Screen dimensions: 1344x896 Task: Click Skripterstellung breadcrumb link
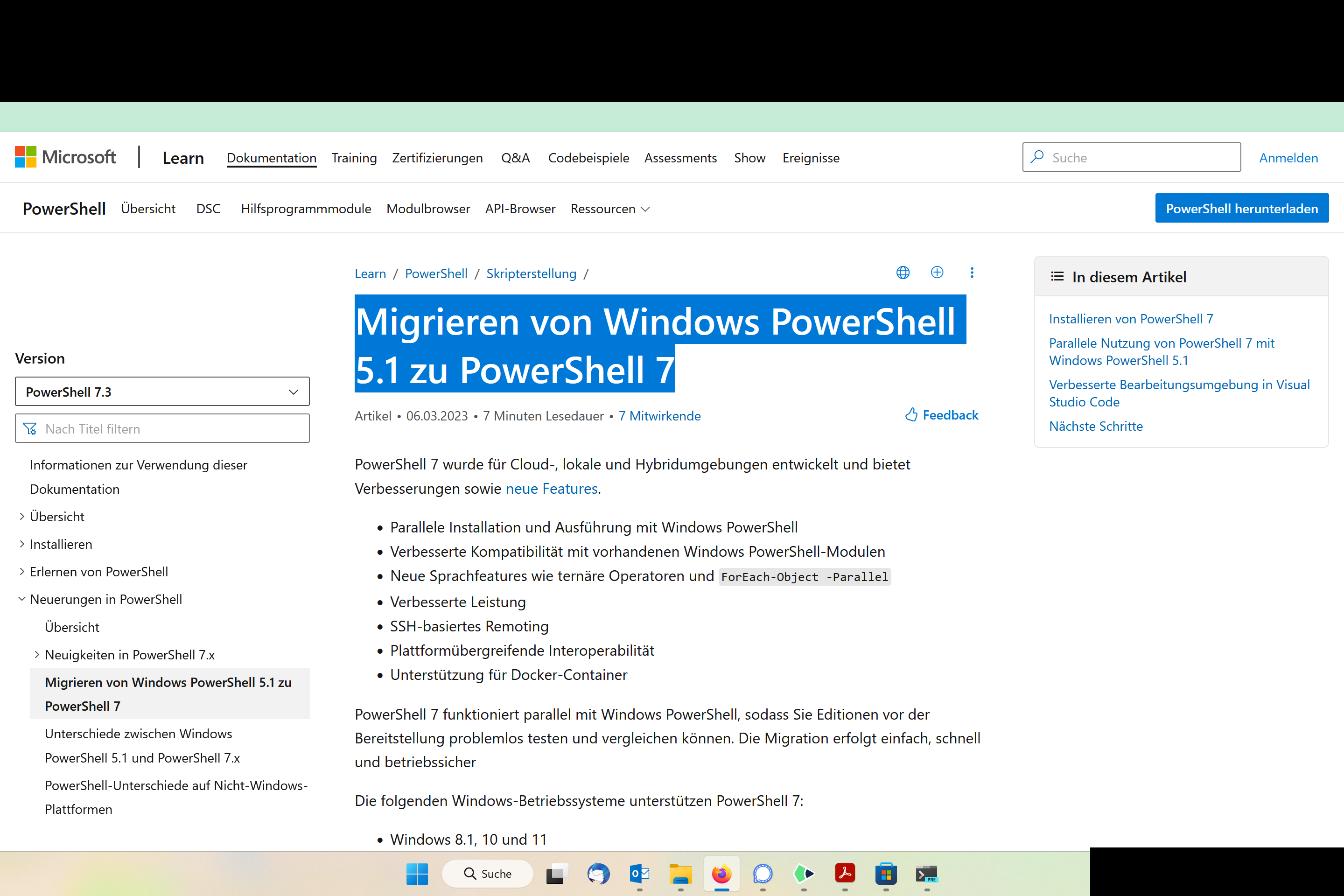[532, 274]
